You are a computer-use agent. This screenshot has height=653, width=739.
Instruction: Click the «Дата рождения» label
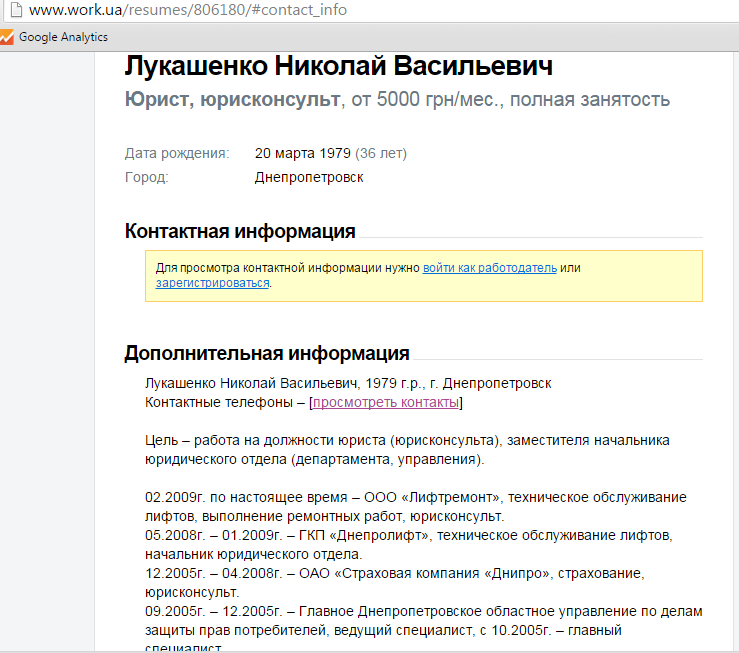point(177,153)
